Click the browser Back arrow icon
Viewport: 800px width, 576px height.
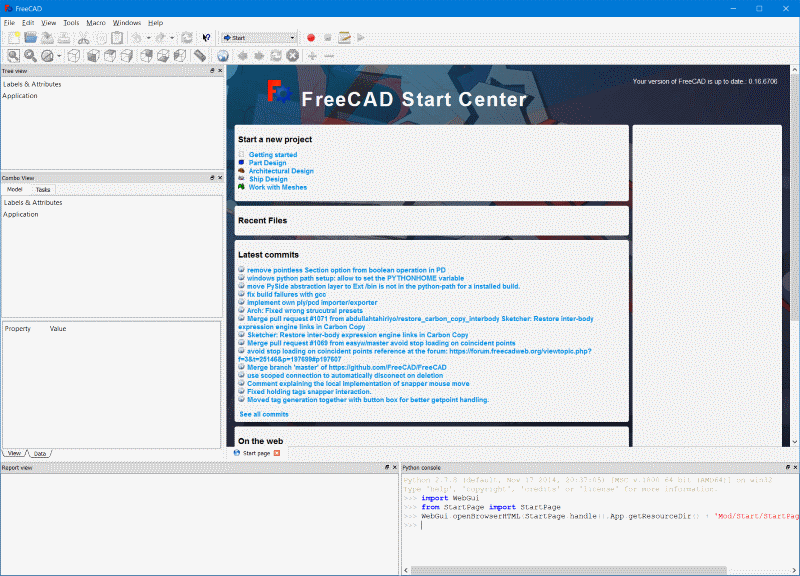tap(242, 56)
